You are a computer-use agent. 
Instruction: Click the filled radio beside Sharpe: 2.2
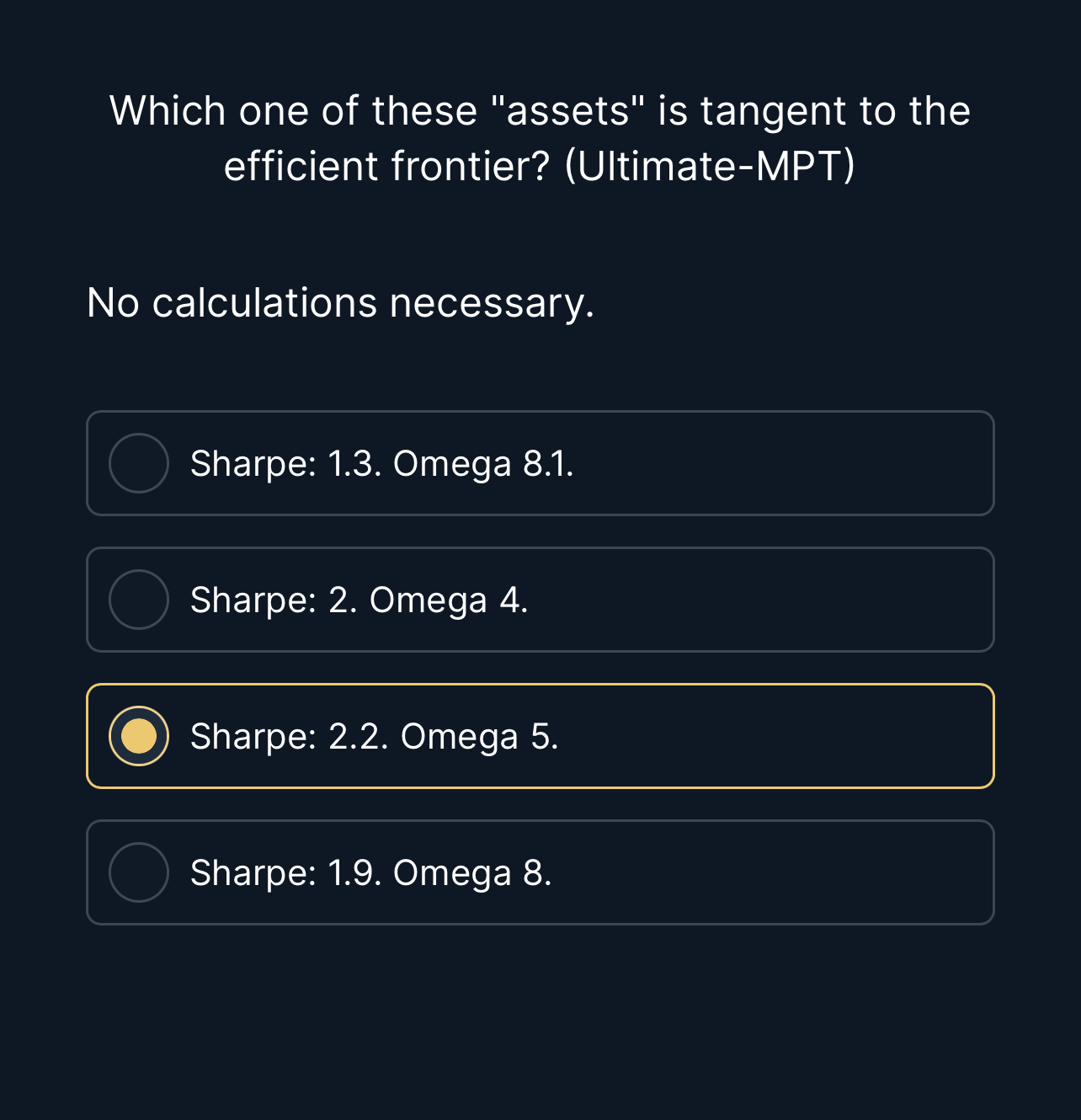(139, 736)
